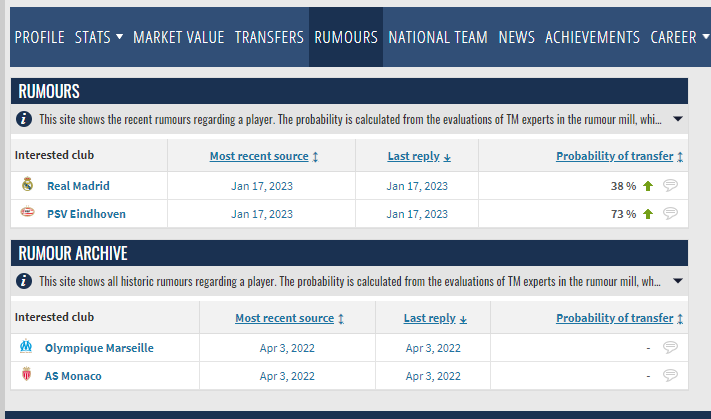Screen dimensions: 711x419
Task: Open the Olympique Marseille club link
Action: click(x=99, y=347)
